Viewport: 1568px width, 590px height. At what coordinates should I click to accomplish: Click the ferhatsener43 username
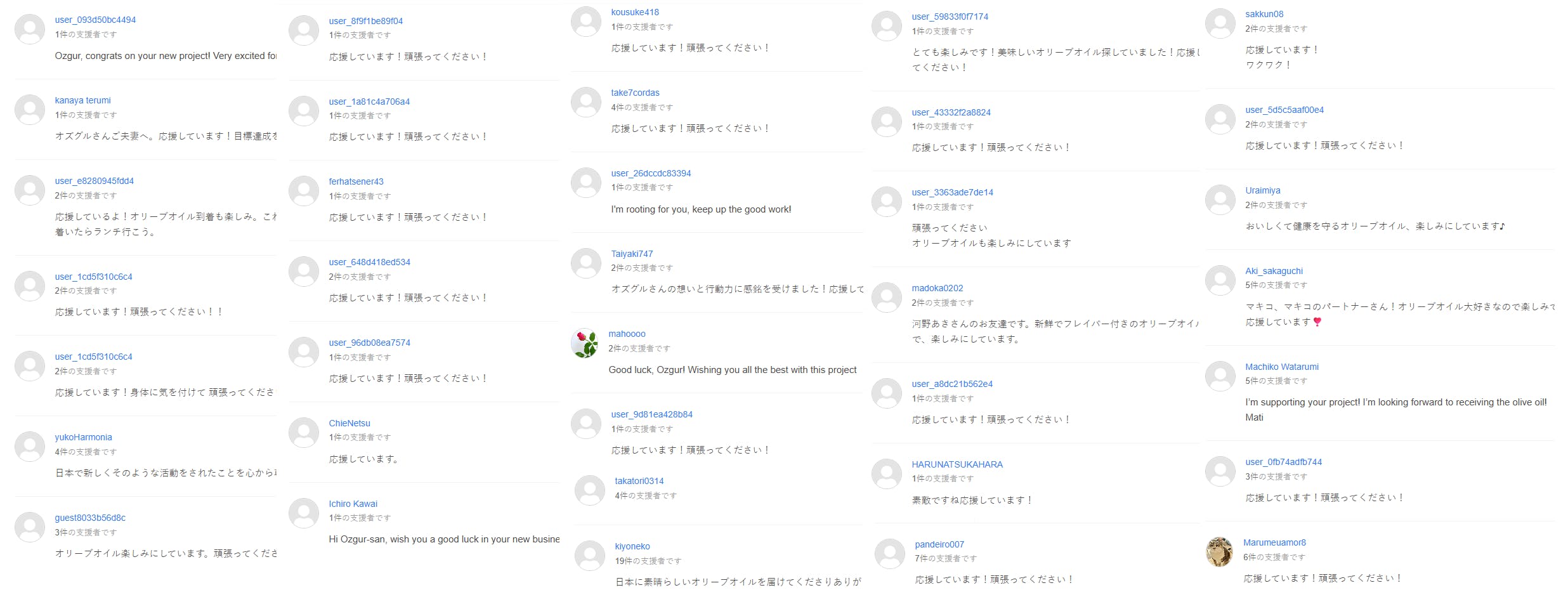point(356,181)
